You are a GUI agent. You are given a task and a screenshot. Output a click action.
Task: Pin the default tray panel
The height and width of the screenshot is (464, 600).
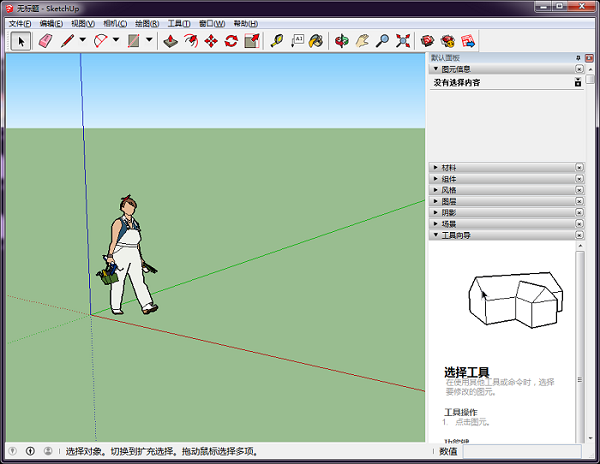[x=577, y=58]
